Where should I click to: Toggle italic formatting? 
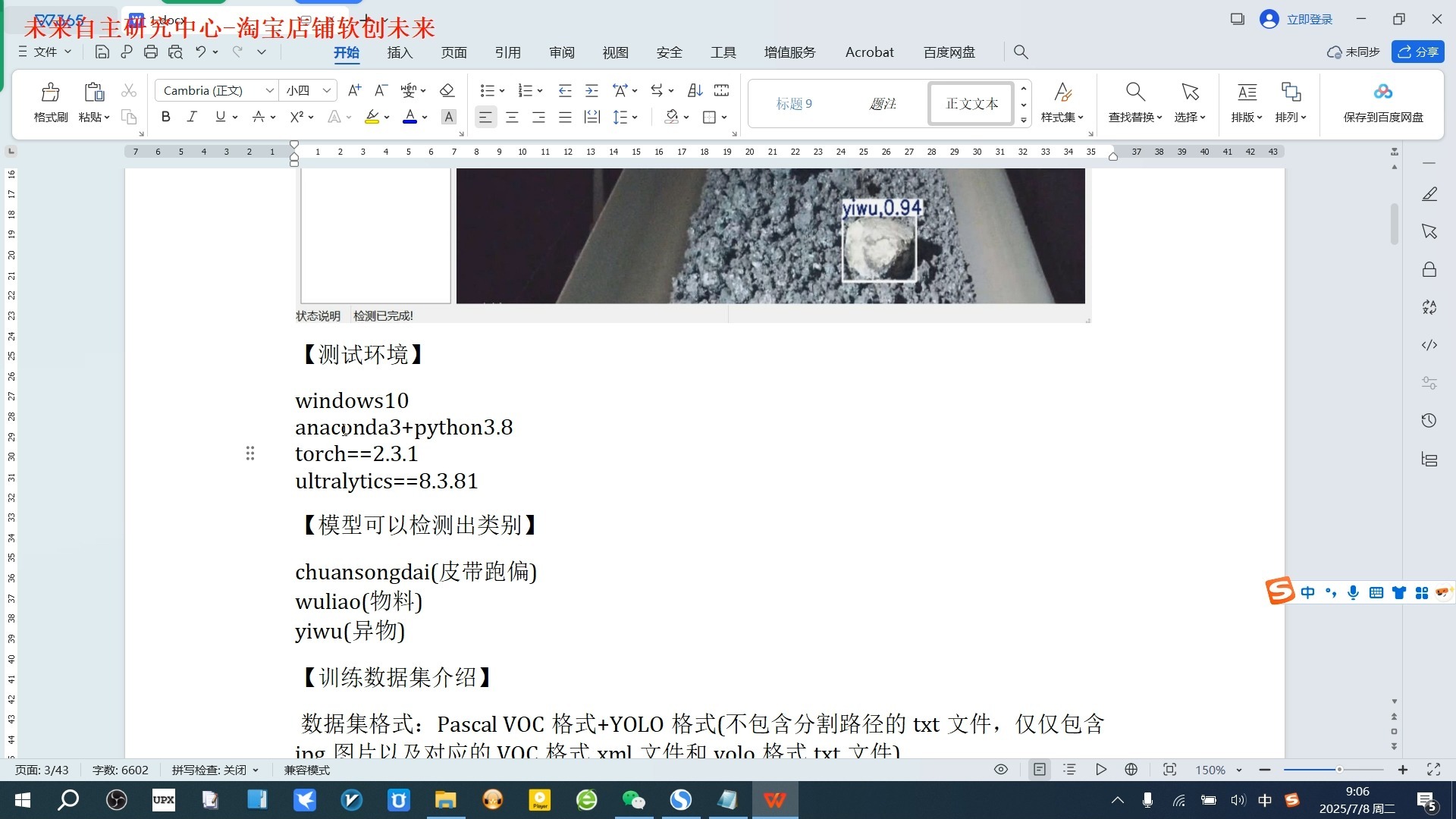point(192,117)
